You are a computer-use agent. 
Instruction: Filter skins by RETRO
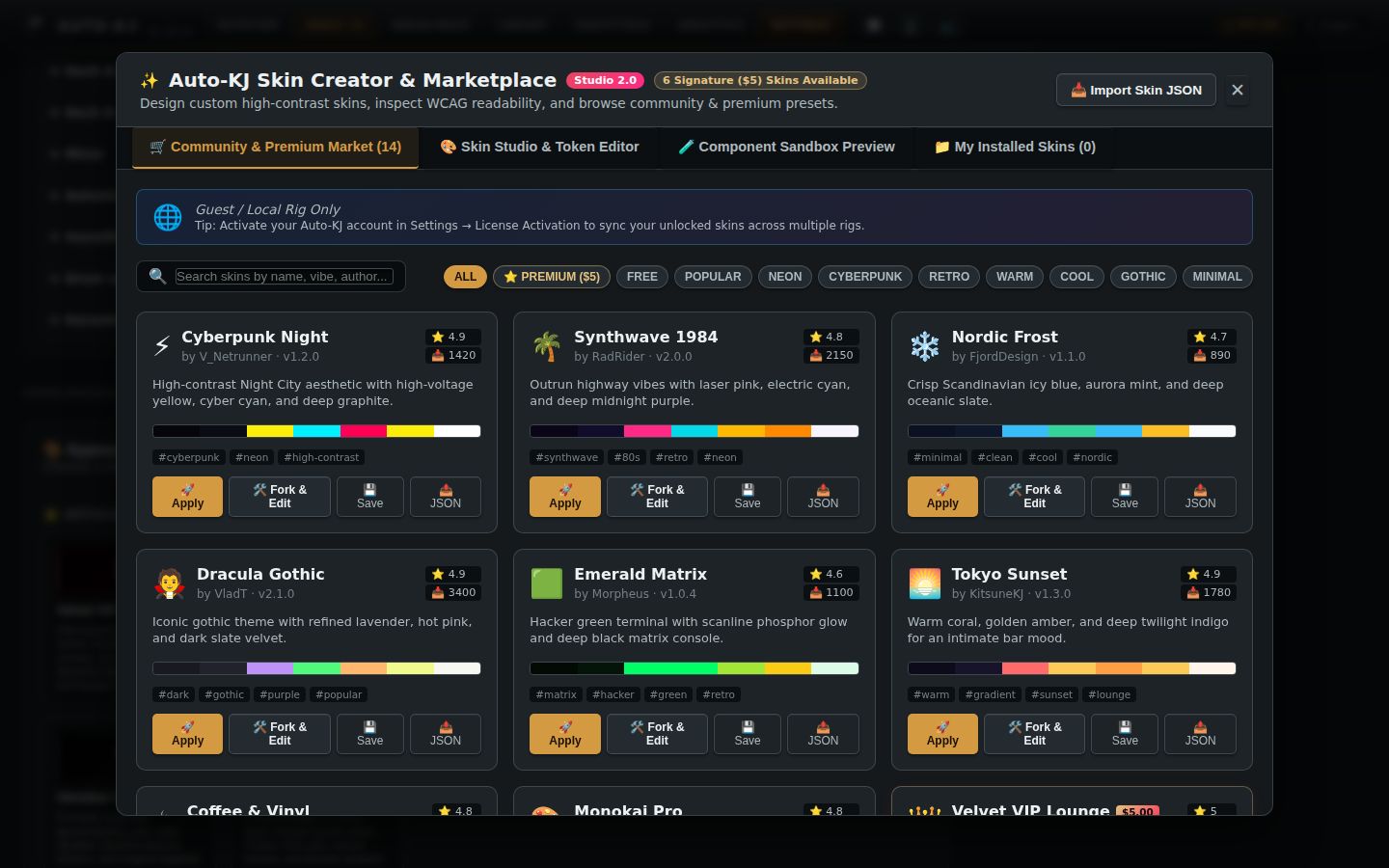tap(949, 277)
